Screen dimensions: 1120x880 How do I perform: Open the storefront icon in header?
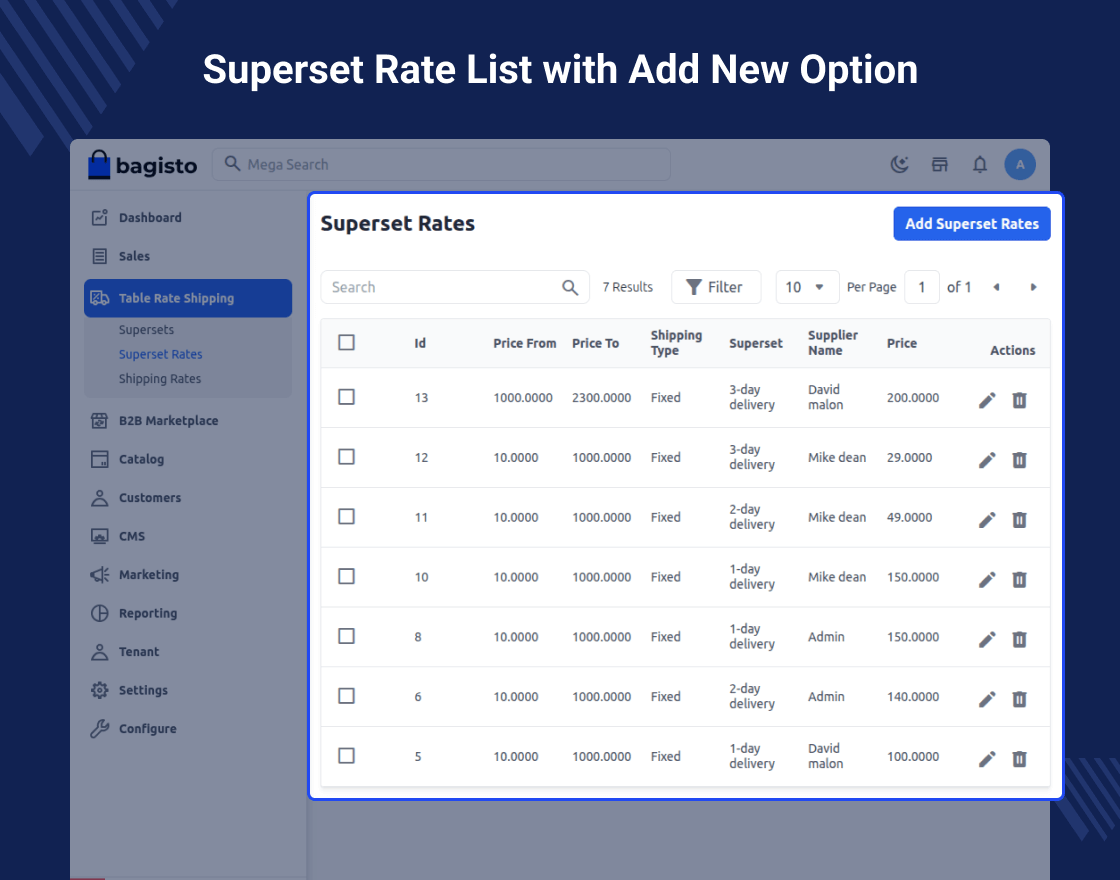pos(939,165)
